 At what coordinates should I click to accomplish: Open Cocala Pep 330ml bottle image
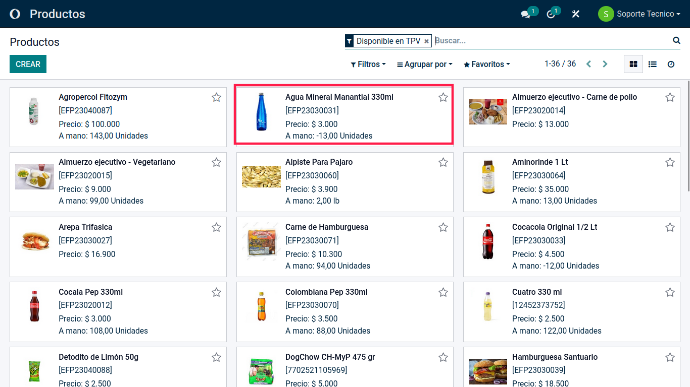(34, 306)
